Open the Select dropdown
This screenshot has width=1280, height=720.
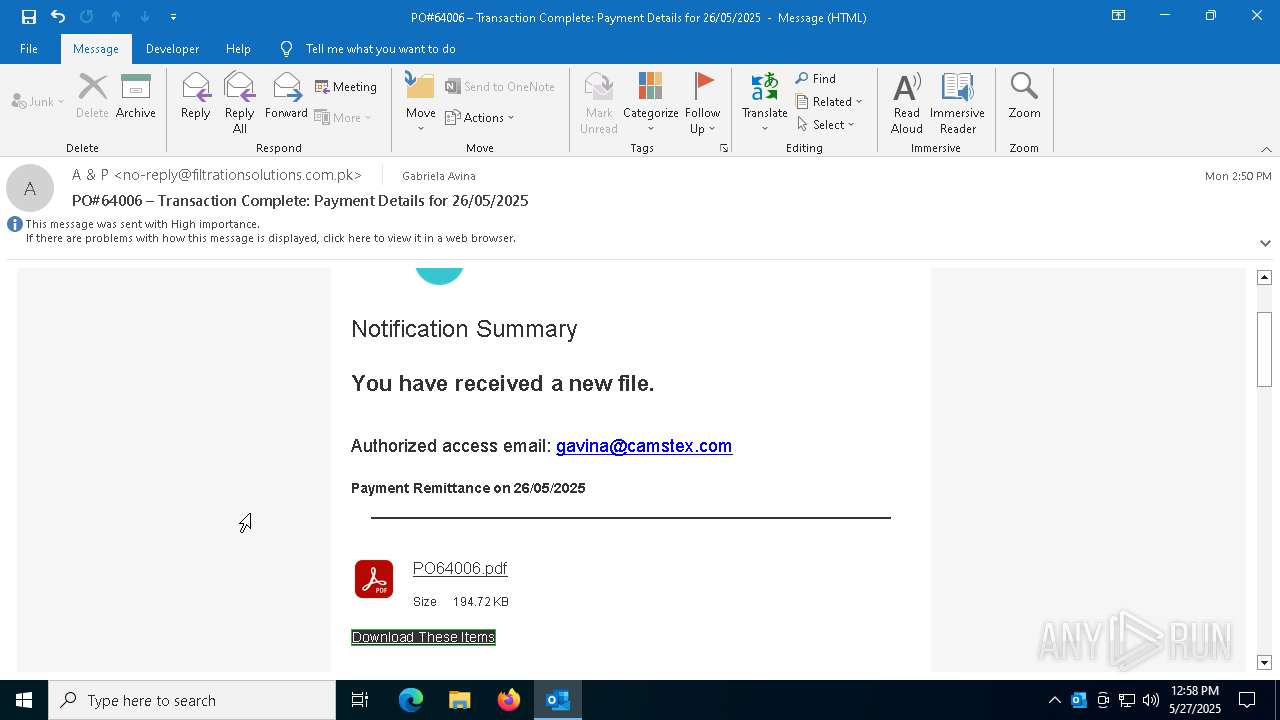[x=826, y=125]
